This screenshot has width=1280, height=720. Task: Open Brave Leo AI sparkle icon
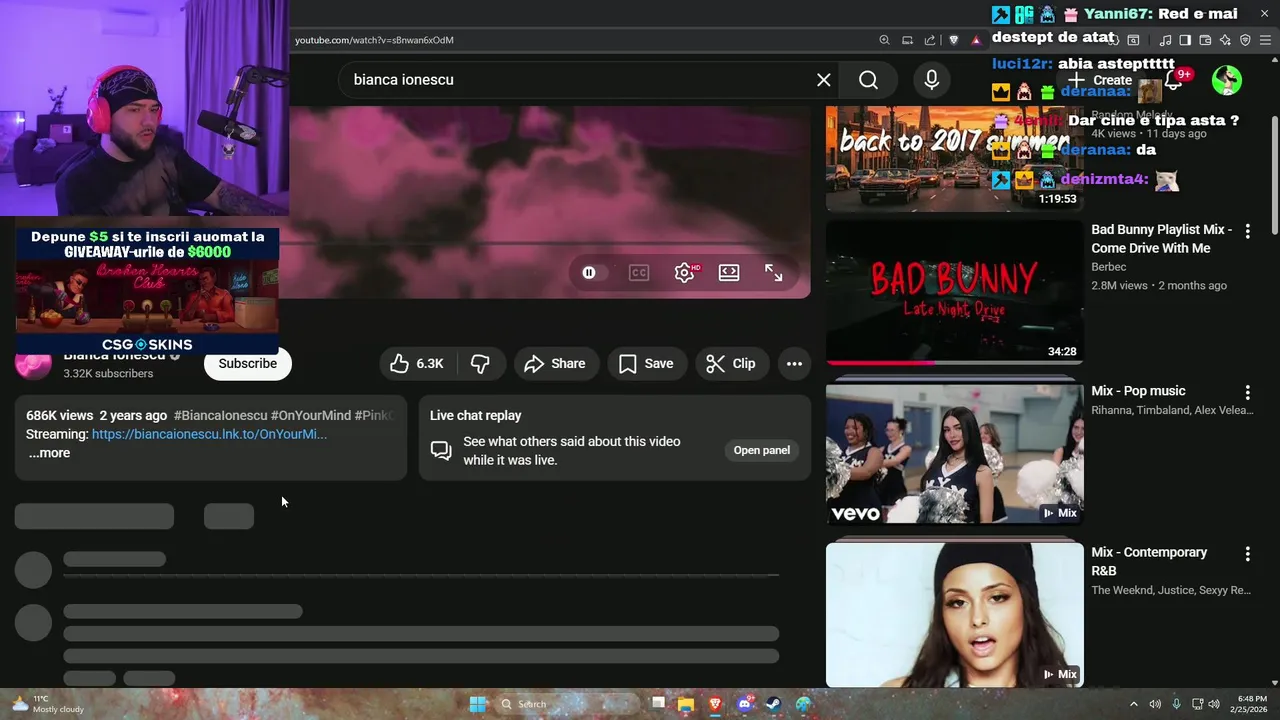pyautogui.click(x=1225, y=40)
